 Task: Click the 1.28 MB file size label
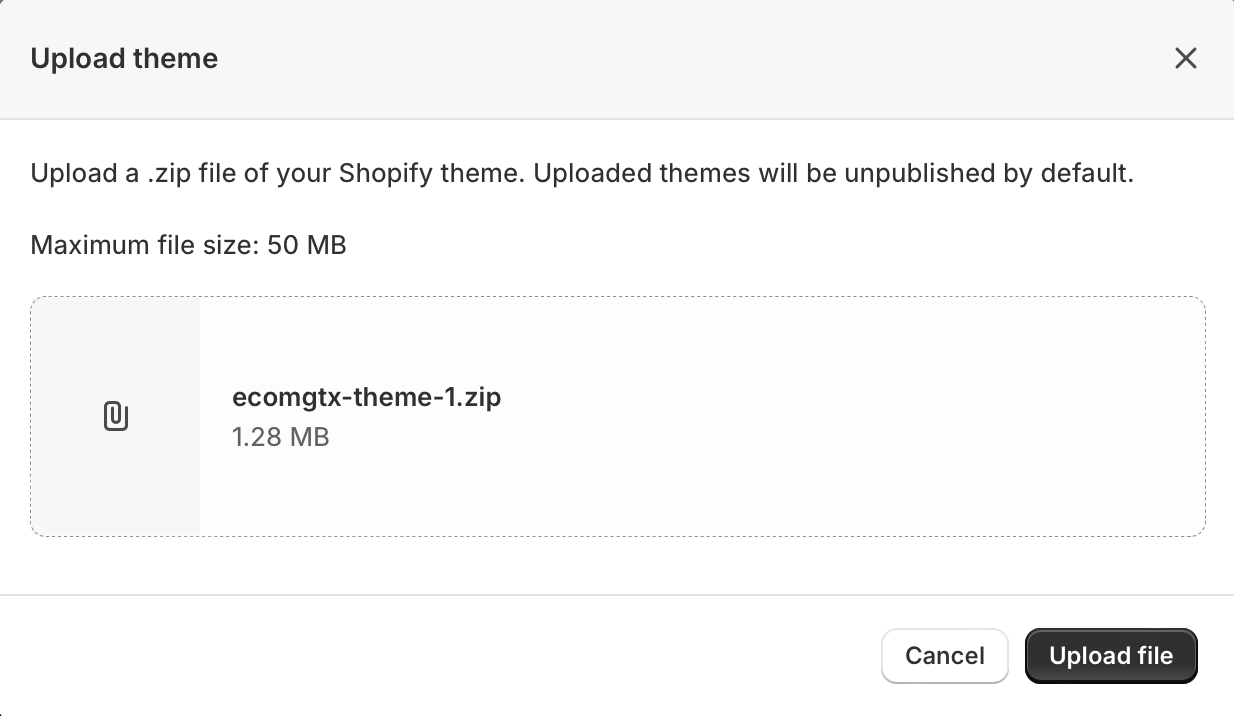pyautogui.click(x=281, y=437)
